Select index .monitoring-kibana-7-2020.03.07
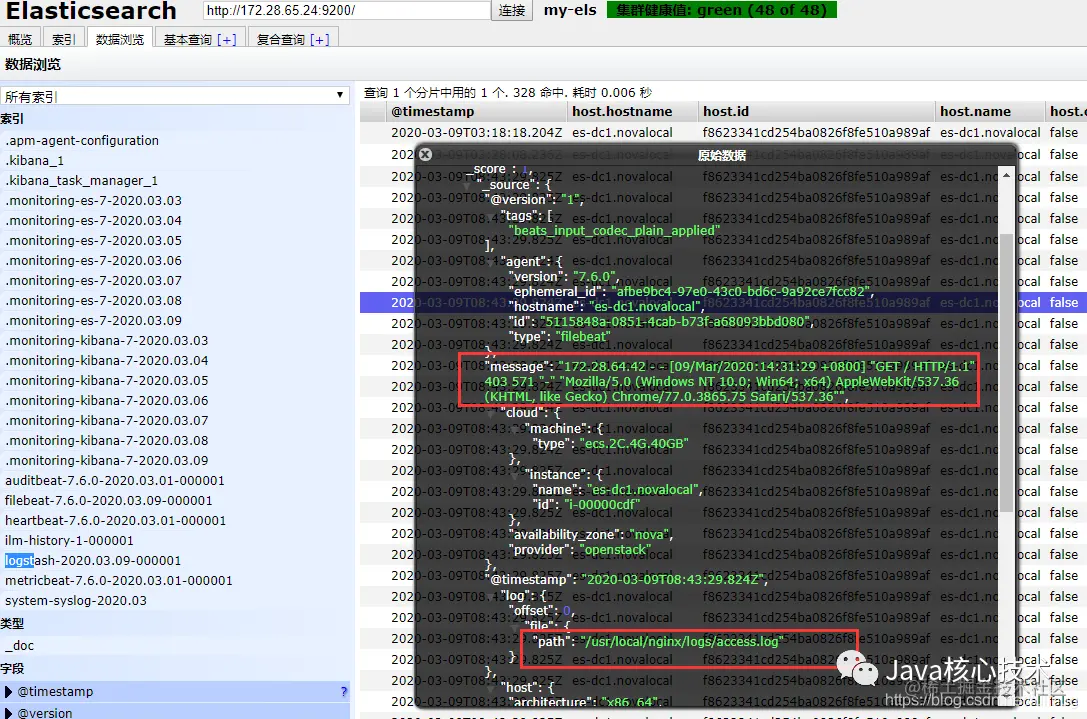The width and height of the screenshot is (1087, 719). coord(107,422)
